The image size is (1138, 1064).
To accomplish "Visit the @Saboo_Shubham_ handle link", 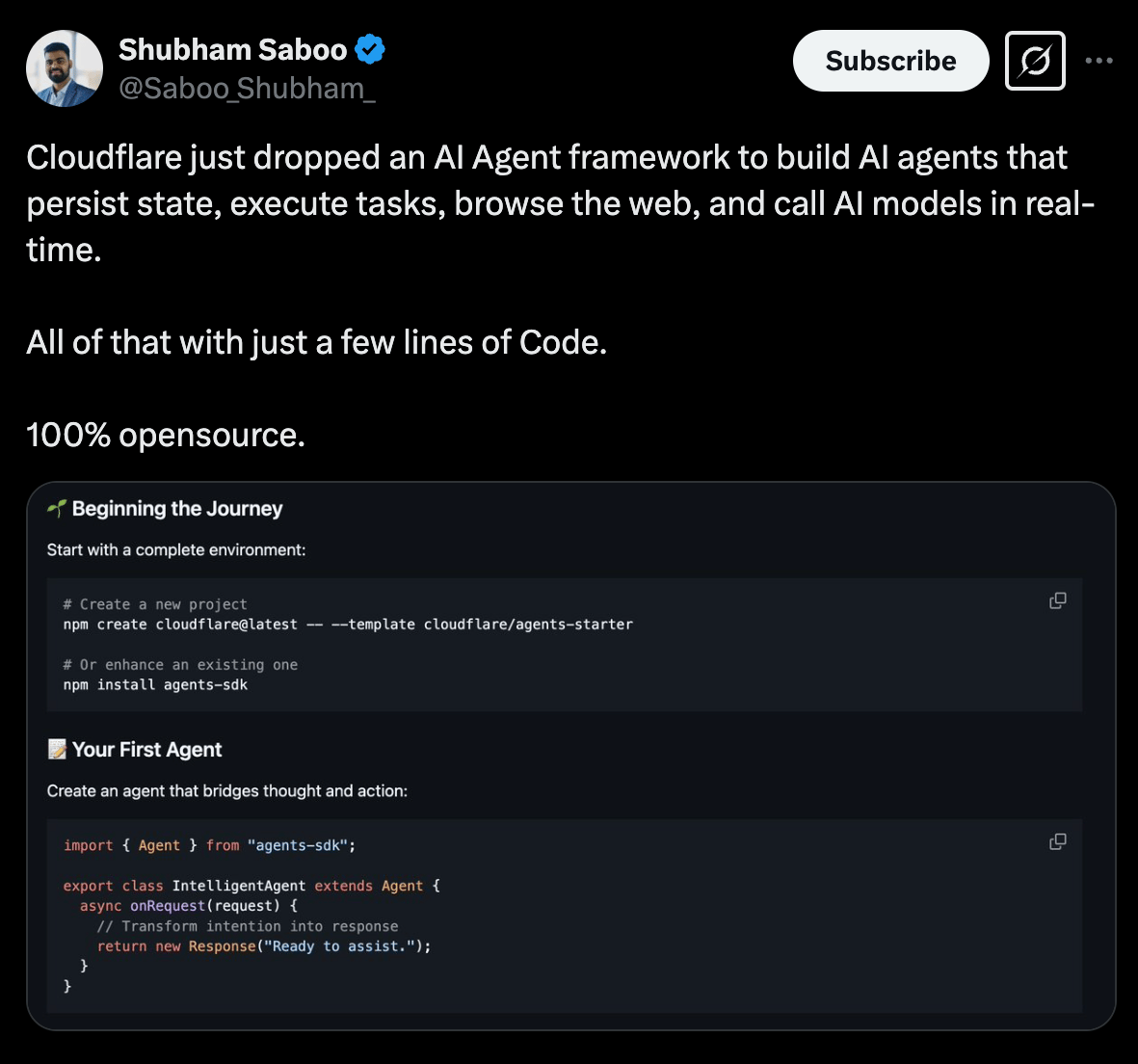I will point(247,89).
